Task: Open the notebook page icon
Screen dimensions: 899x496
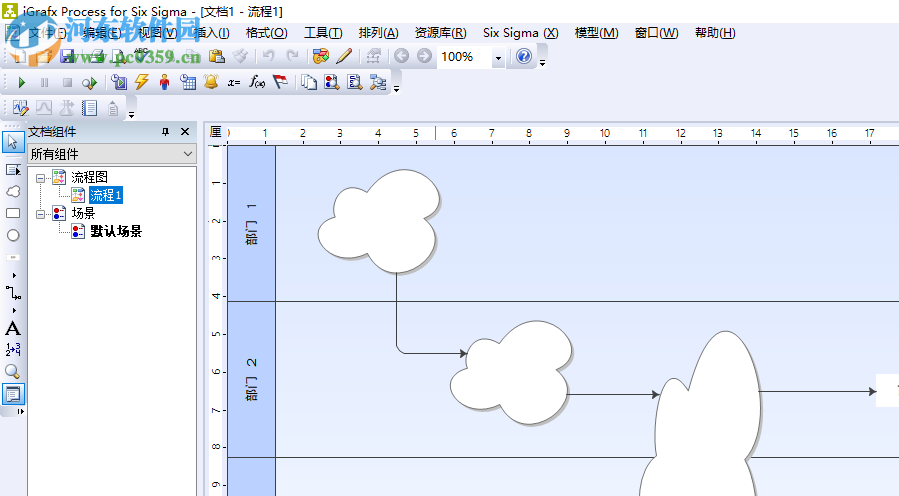Action: coord(89,108)
